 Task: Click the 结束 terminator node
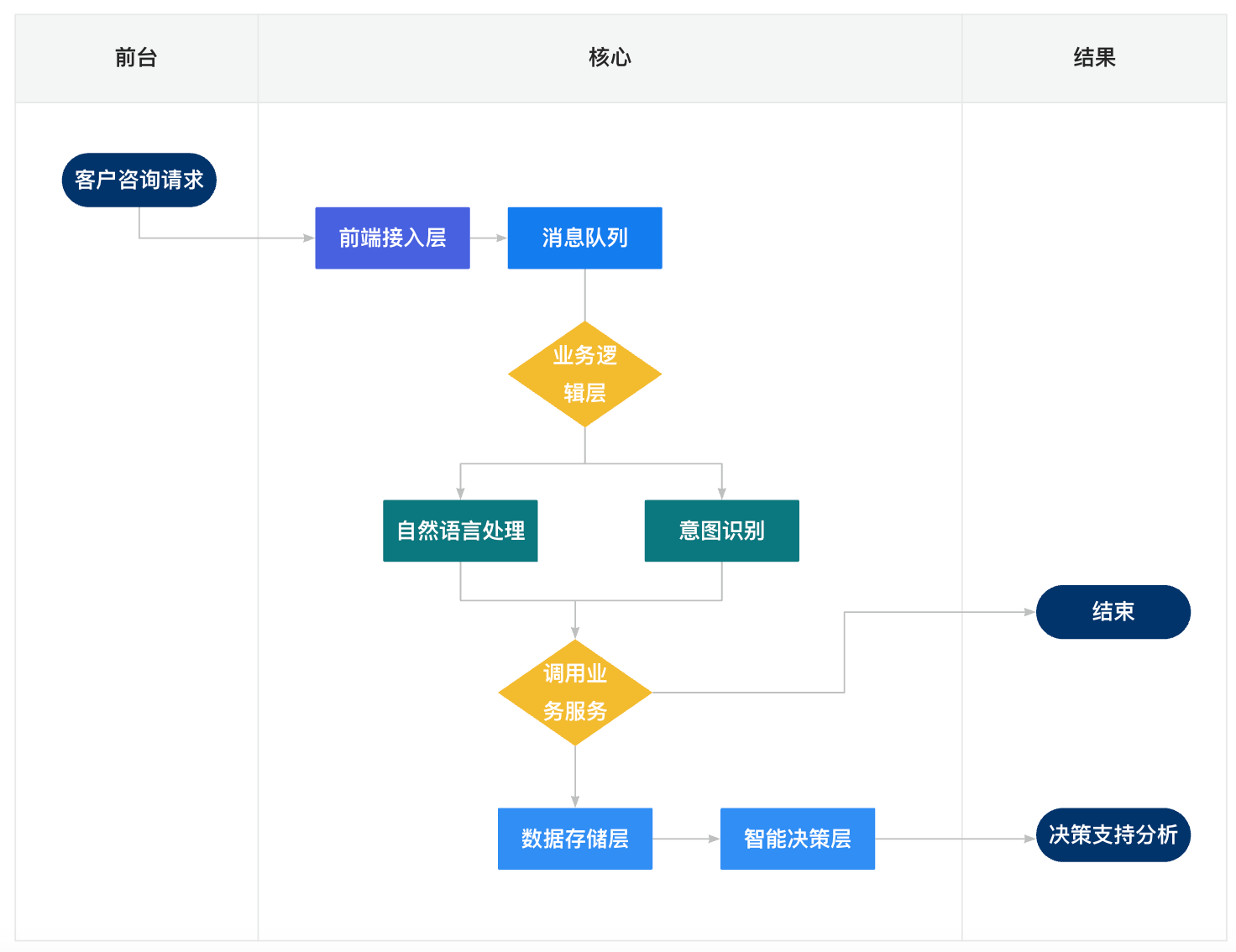(x=1113, y=612)
